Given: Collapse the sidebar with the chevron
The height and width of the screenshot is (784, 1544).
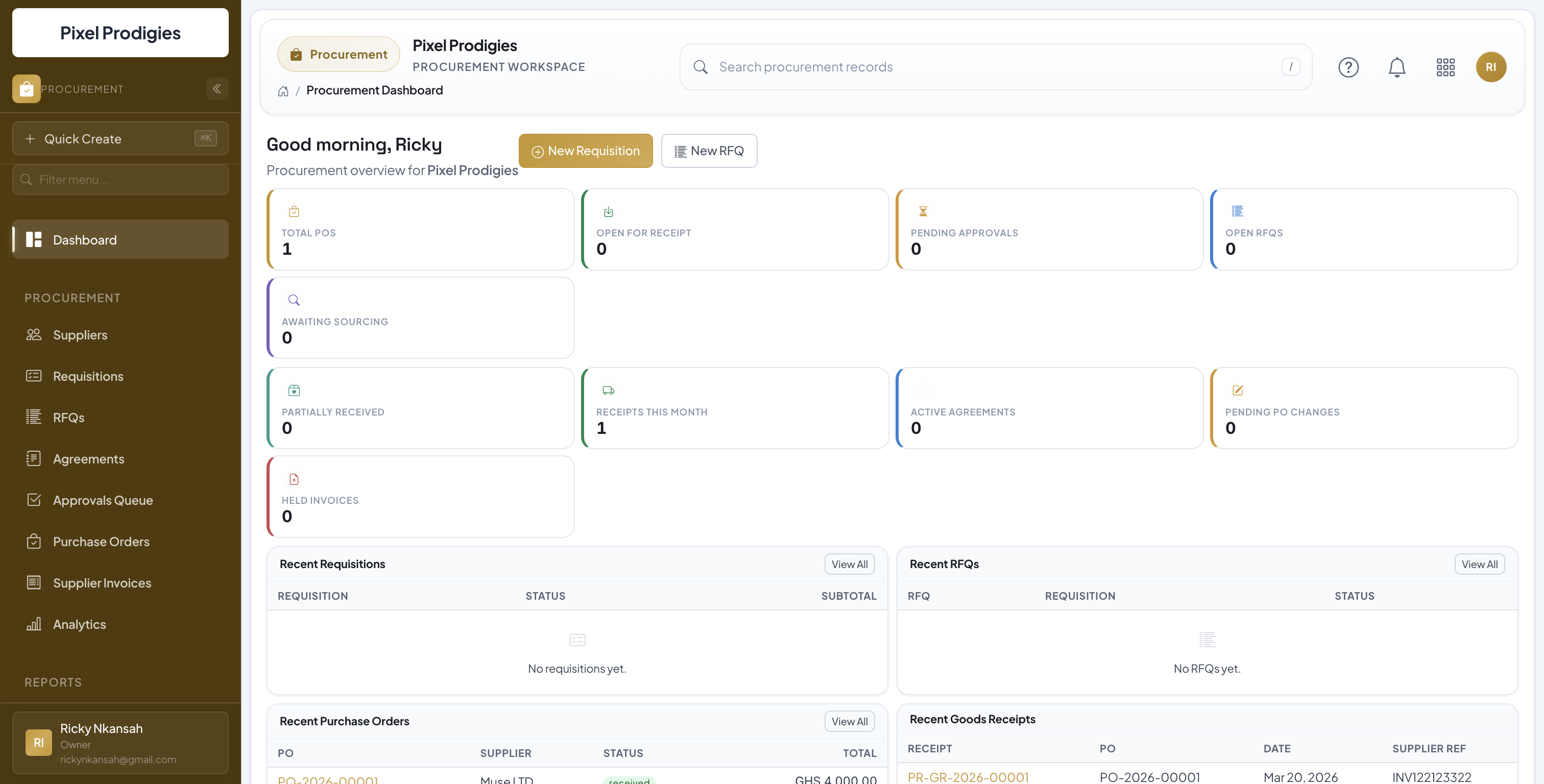Looking at the screenshot, I should pyautogui.click(x=217, y=89).
